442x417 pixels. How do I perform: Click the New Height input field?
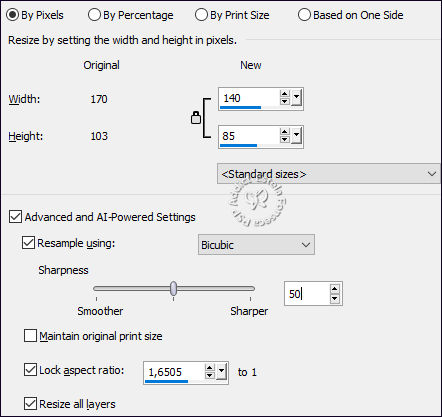tap(249, 136)
